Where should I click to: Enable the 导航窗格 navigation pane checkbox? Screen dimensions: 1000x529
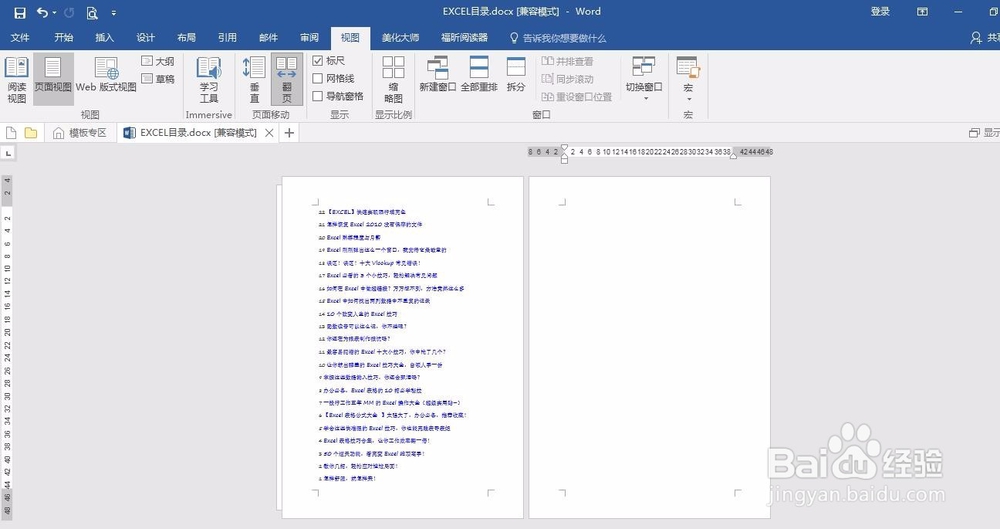point(338,96)
